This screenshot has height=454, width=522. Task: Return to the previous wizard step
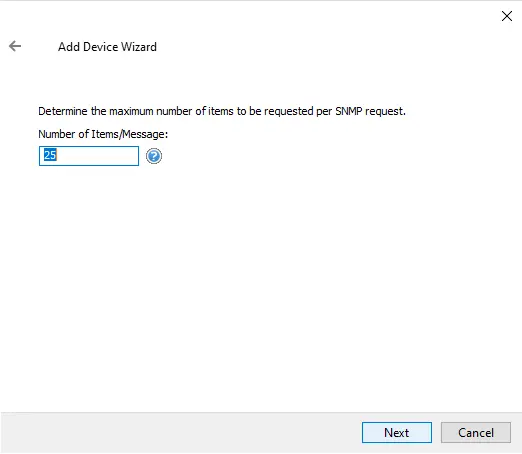point(15,46)
